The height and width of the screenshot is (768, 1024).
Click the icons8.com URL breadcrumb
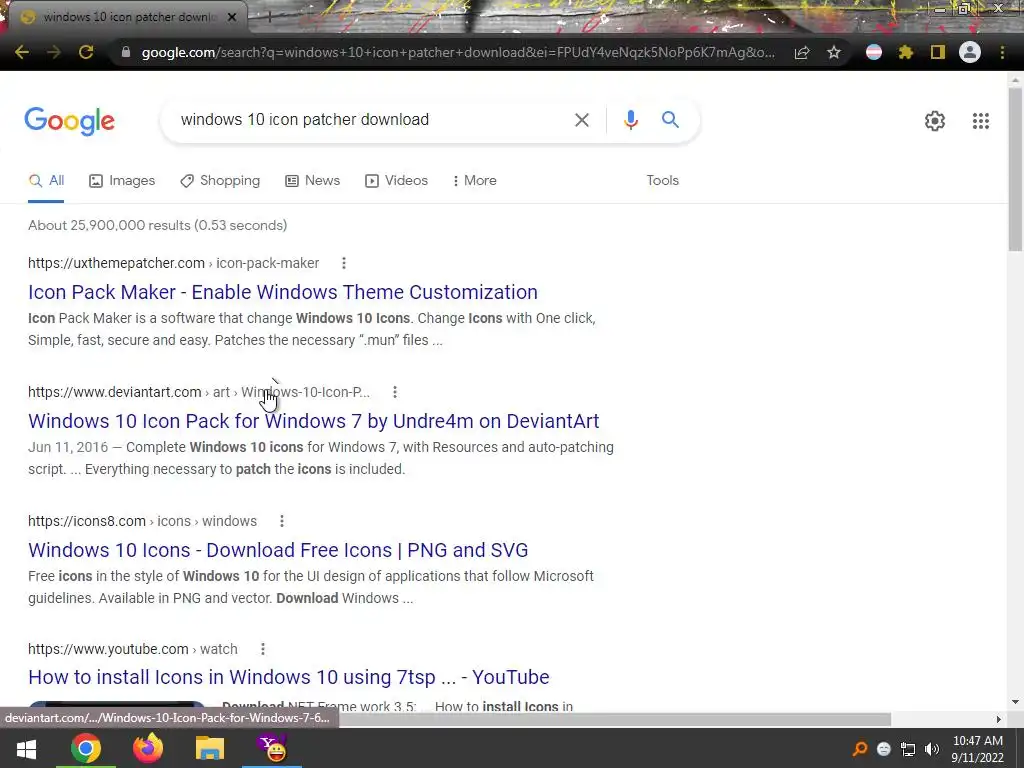(142, 521)
